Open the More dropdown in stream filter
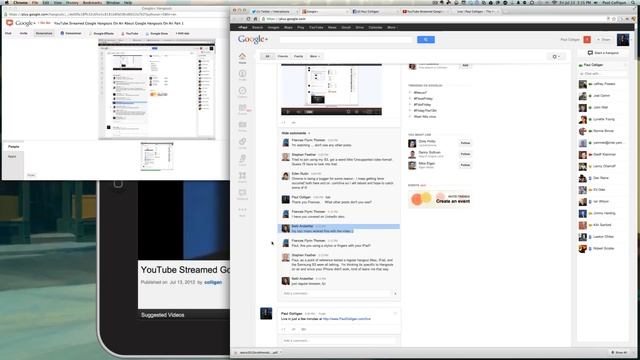 point(314,56)
